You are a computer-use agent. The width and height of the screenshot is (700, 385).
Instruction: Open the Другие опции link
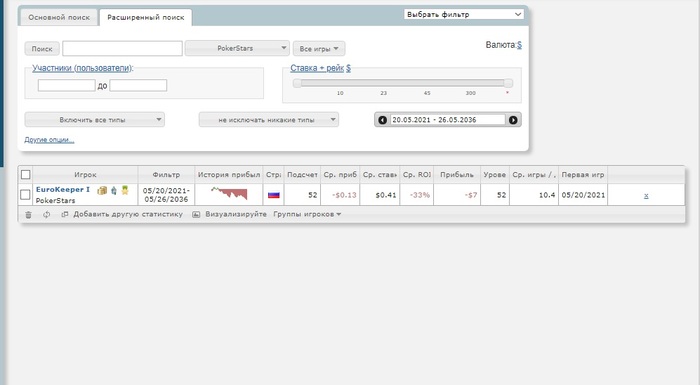[49, 140]
